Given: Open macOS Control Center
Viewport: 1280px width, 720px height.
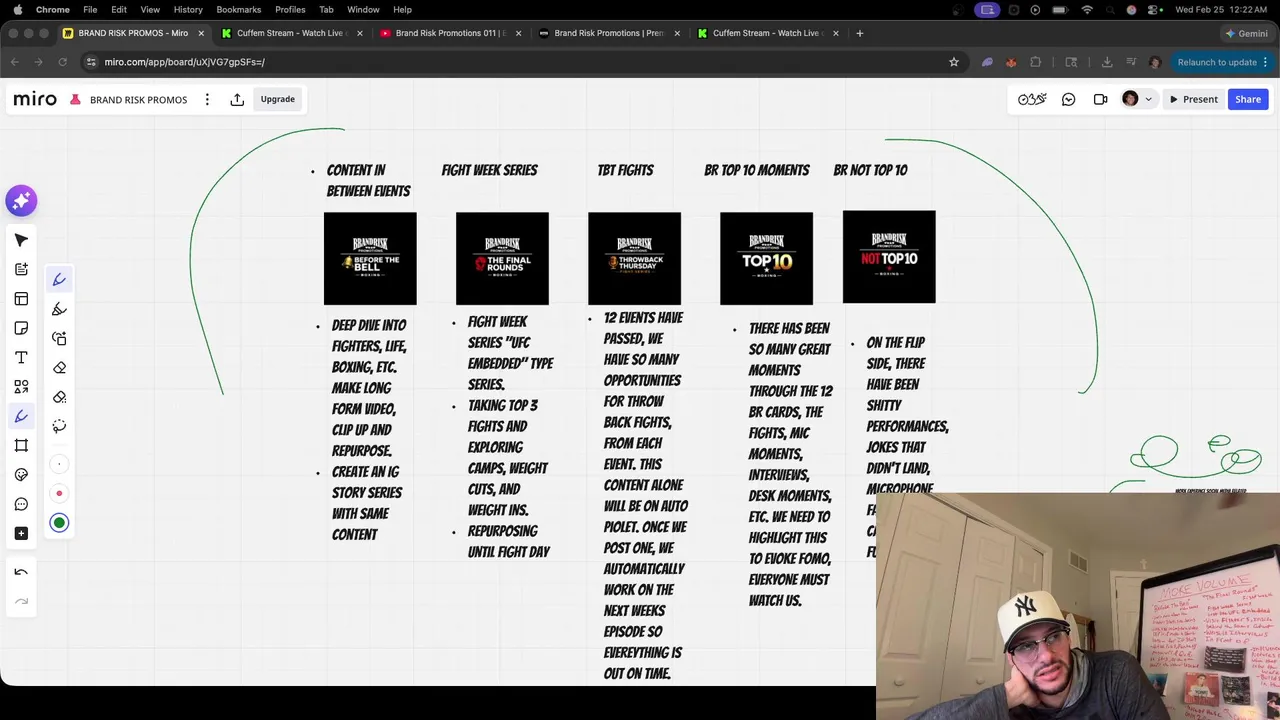Looking at the screenshot, I should point(1154,9).
